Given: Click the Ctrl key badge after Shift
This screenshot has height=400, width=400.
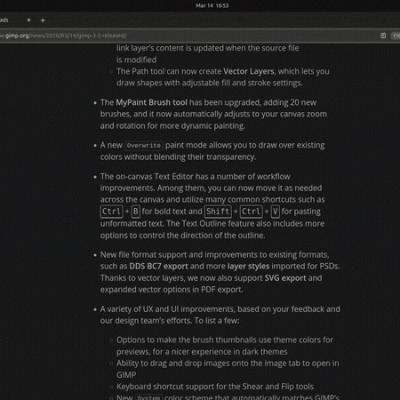Looking at the screenshot, I should [251, 212].
